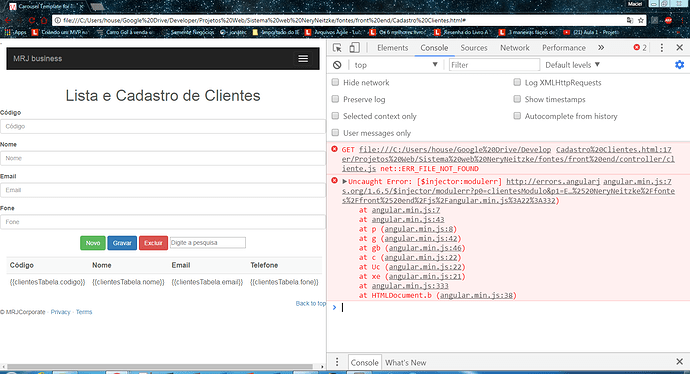Screen dimensions: 690x374
Task: Show more DevTools tabs chevron
Action: click(601, 48)
